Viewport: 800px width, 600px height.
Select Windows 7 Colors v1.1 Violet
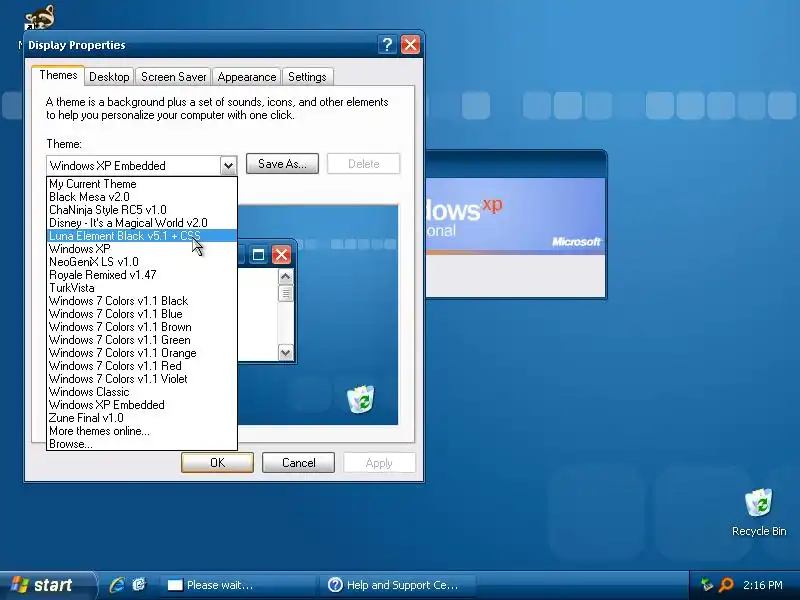[142, 379]
